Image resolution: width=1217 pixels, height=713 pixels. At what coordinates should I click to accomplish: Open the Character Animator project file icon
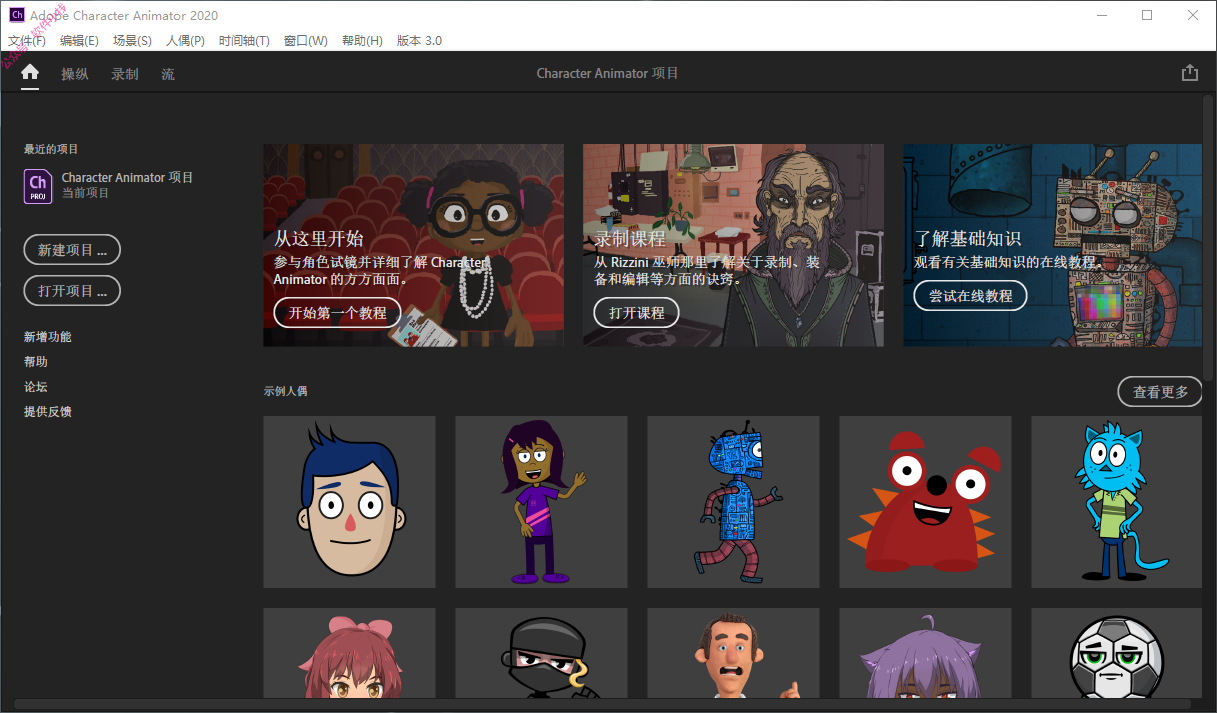(x=38, y=185)
